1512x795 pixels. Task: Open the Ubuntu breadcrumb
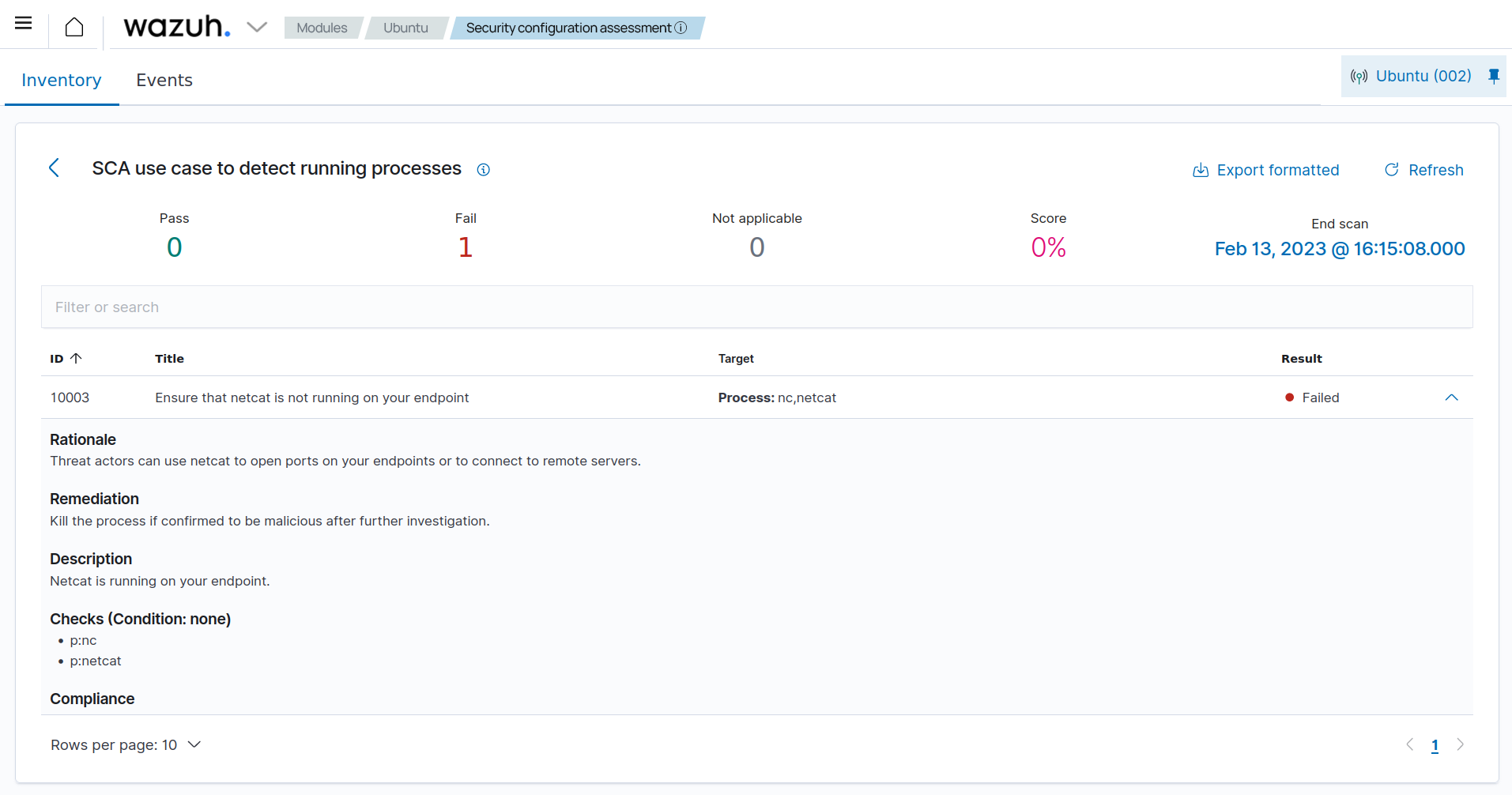pos(405,28)
